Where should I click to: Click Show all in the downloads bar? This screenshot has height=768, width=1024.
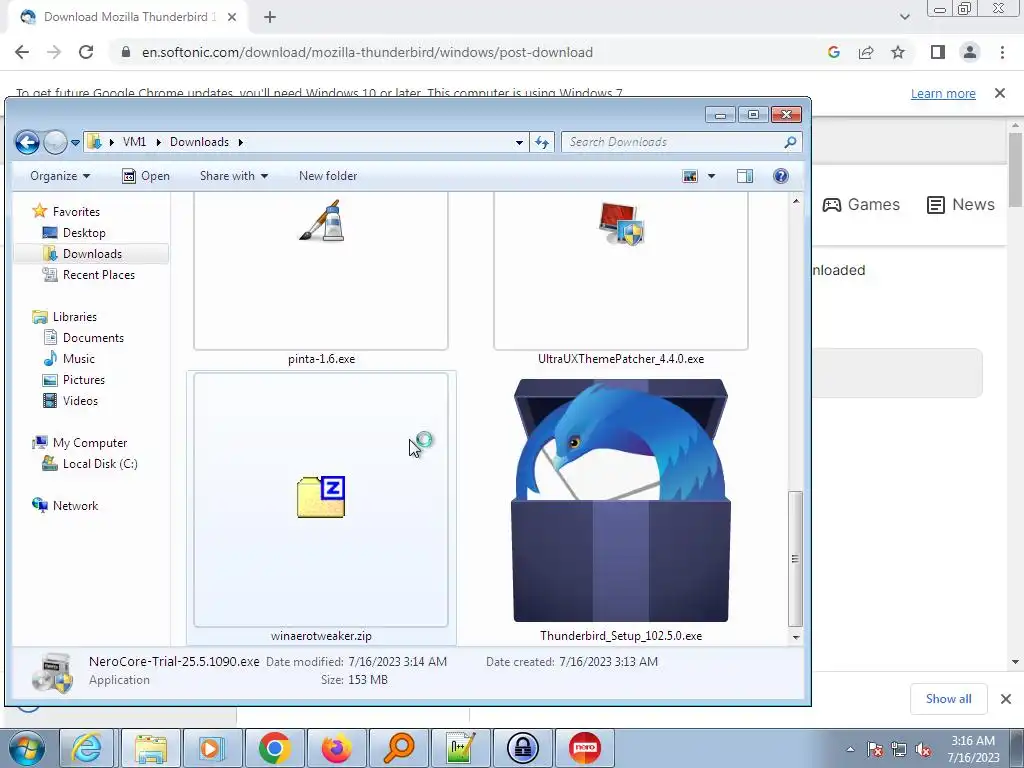[x=948, y=699]
